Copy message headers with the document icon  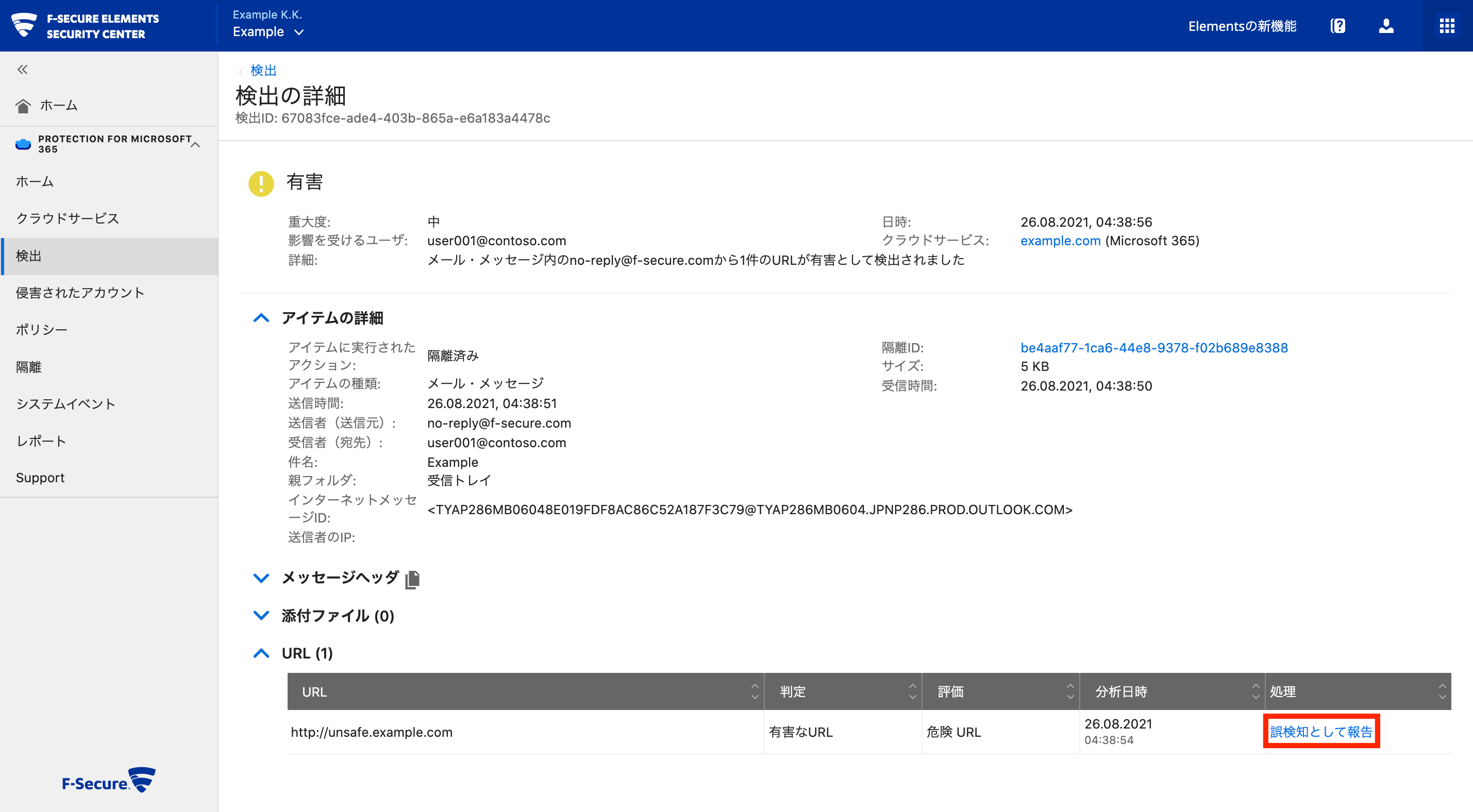tap(412, 579)
